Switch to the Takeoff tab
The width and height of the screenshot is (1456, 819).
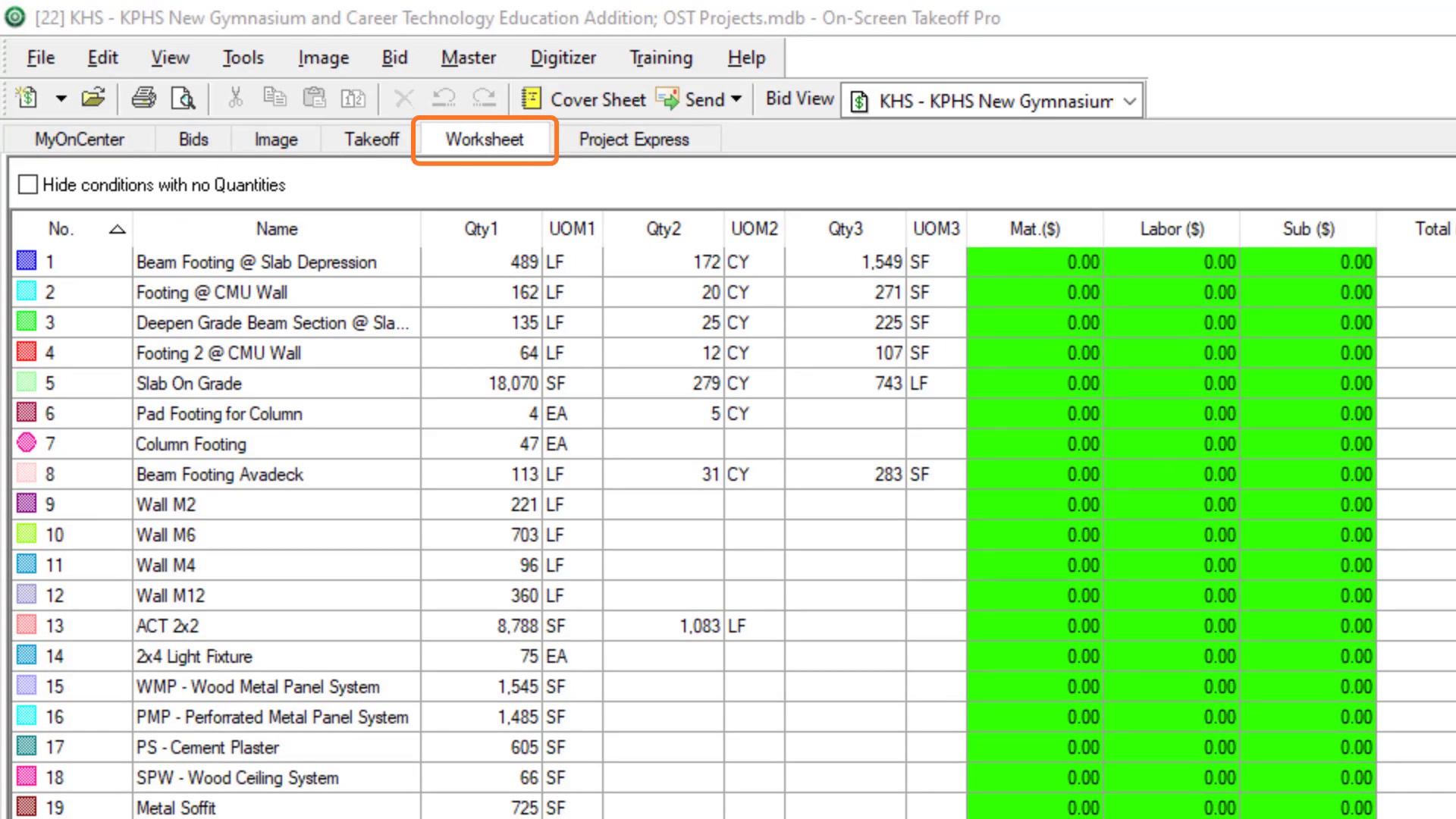[x=371, y=140]
